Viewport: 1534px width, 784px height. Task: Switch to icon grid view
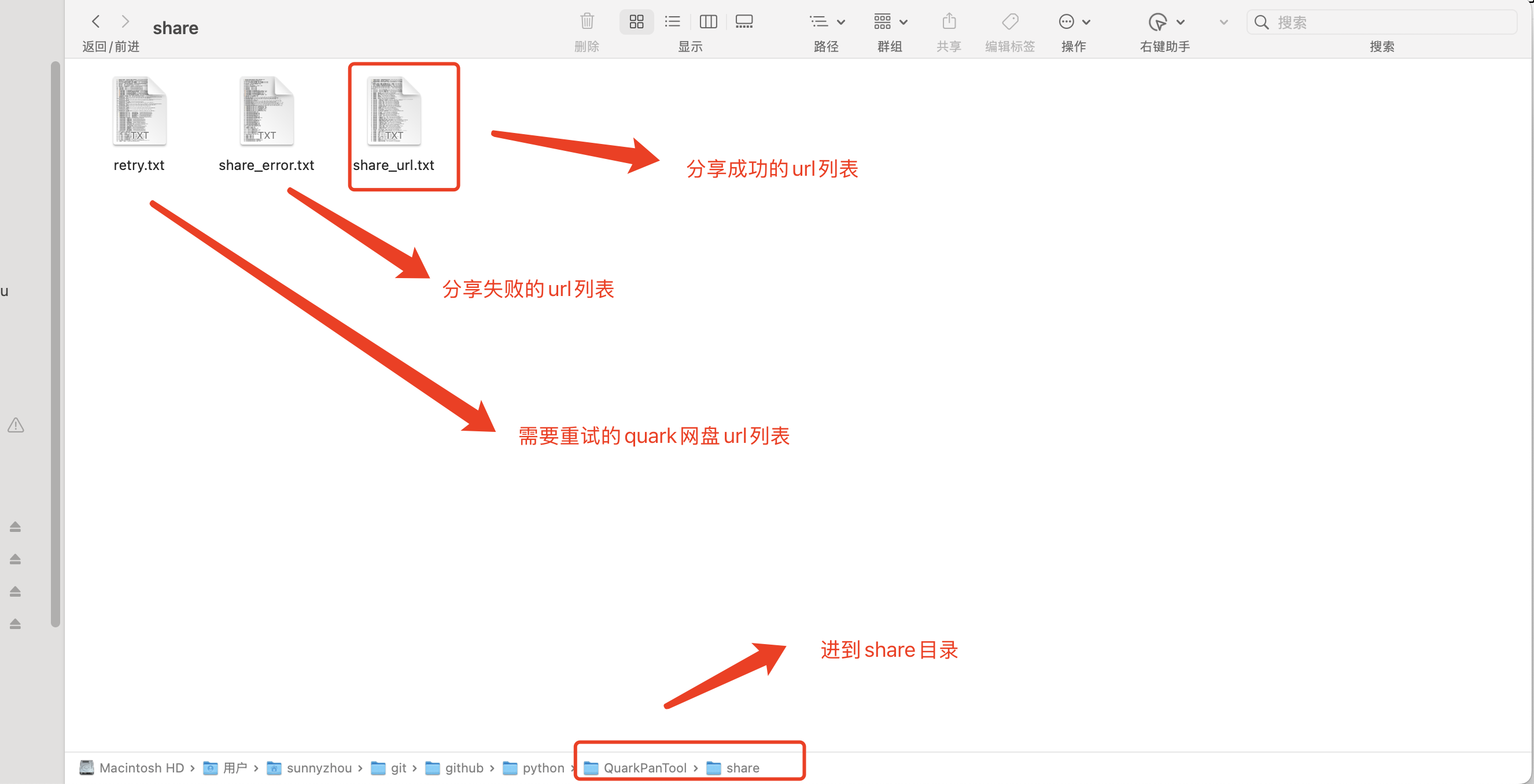(x=636, y=22)
